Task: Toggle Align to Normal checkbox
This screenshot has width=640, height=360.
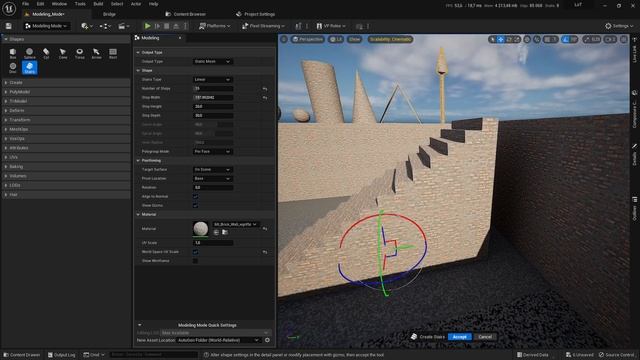Action: tap(196, 196)
